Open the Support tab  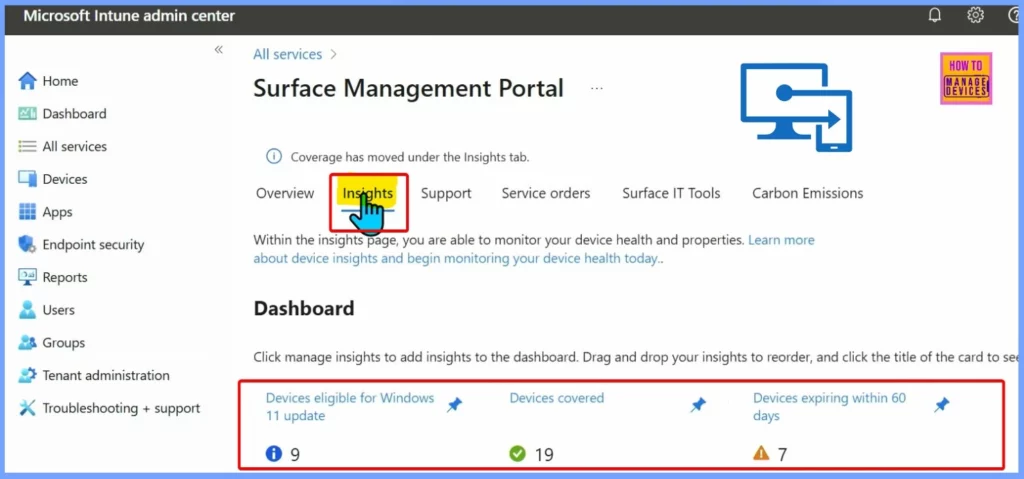click(446, 193)
